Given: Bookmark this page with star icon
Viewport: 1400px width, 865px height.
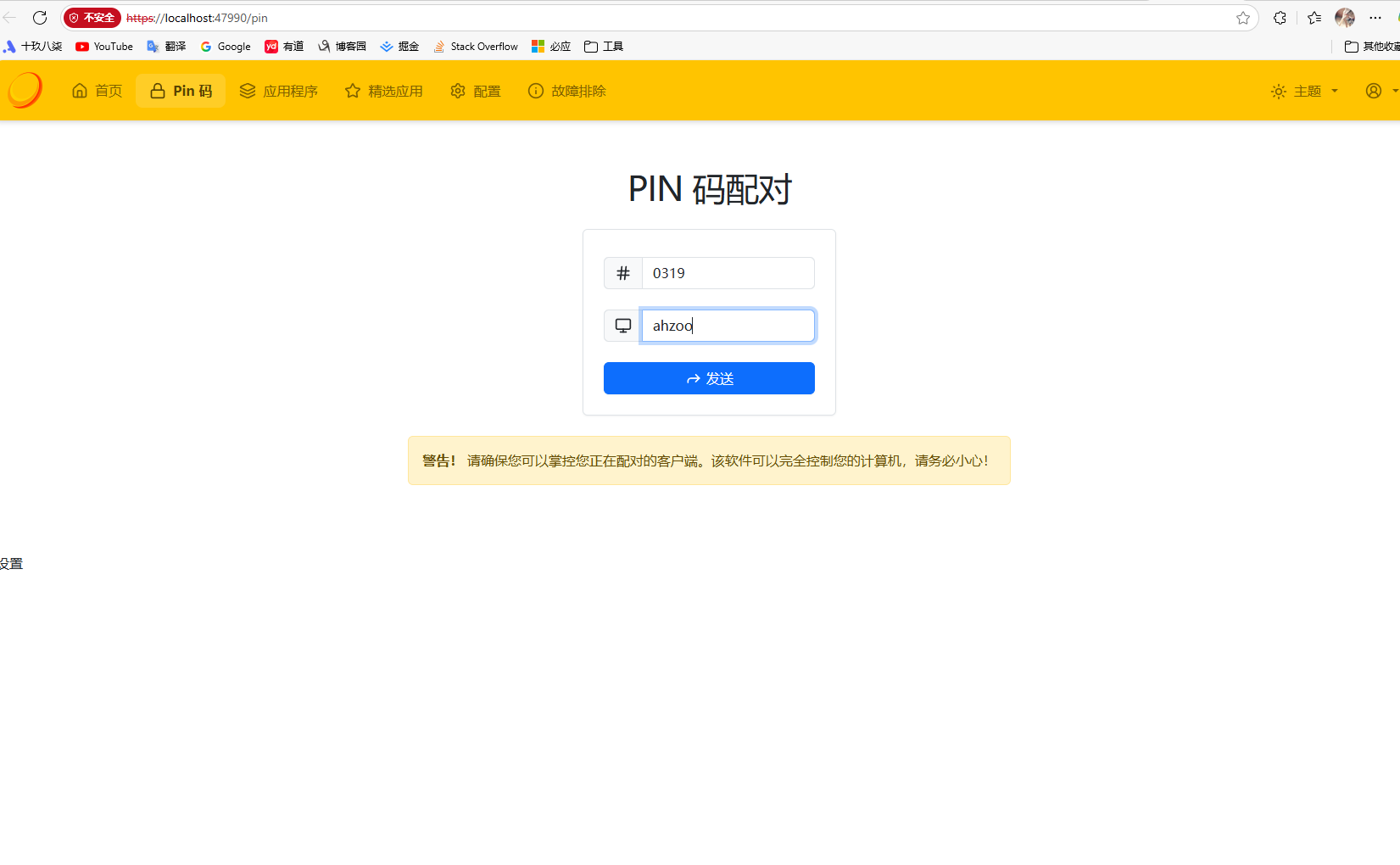Looking at the screenshot, I should (1243, 18).
